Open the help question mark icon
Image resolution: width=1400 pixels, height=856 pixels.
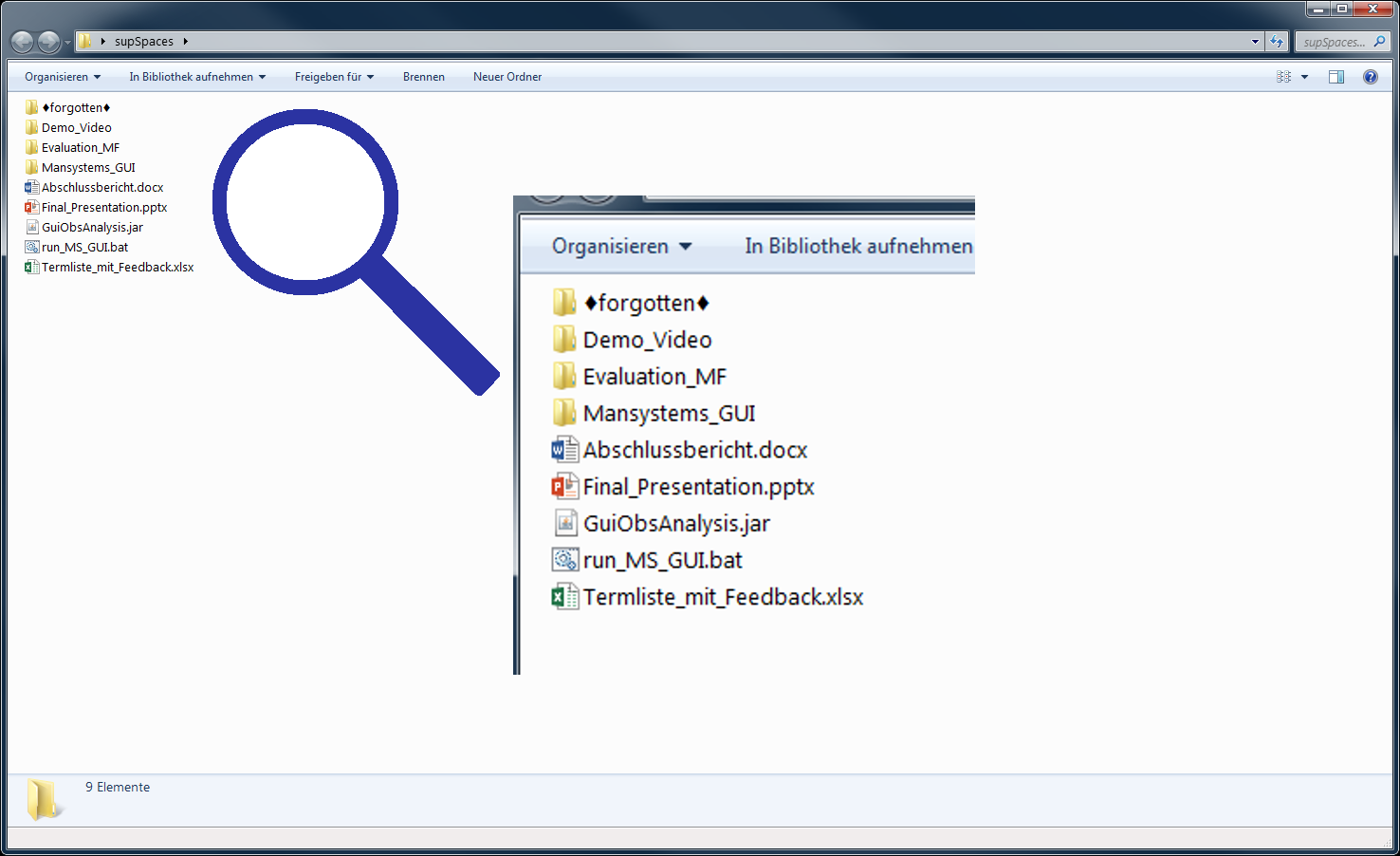[1370, 77]
